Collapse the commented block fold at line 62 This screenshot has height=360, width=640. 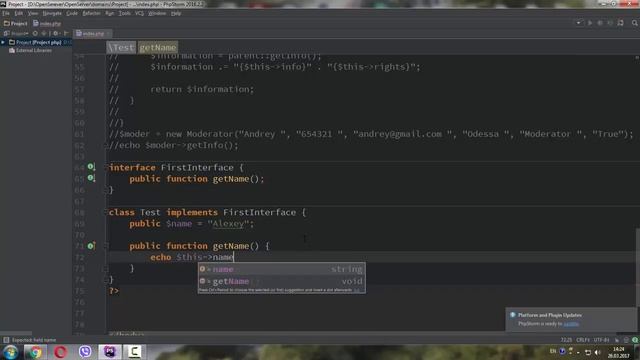(106, 146)
